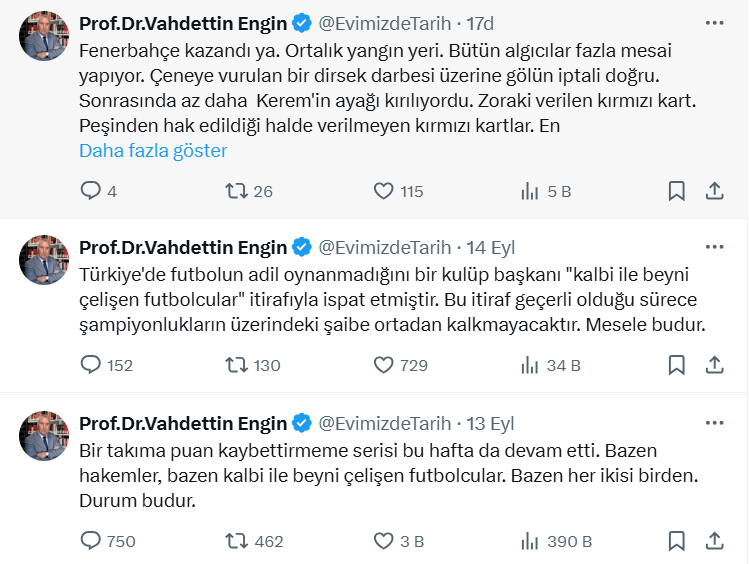Open more options on 14 Eyl tweet

click(x=715, y=247)
